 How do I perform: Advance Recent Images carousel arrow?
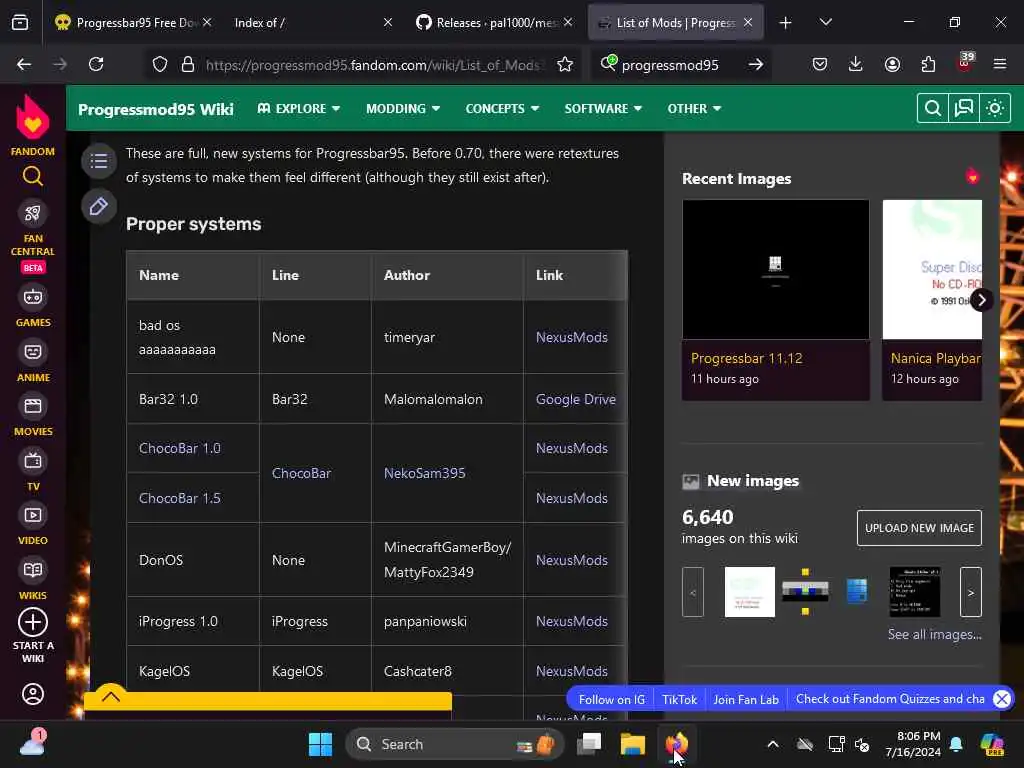tap(982, 300)
